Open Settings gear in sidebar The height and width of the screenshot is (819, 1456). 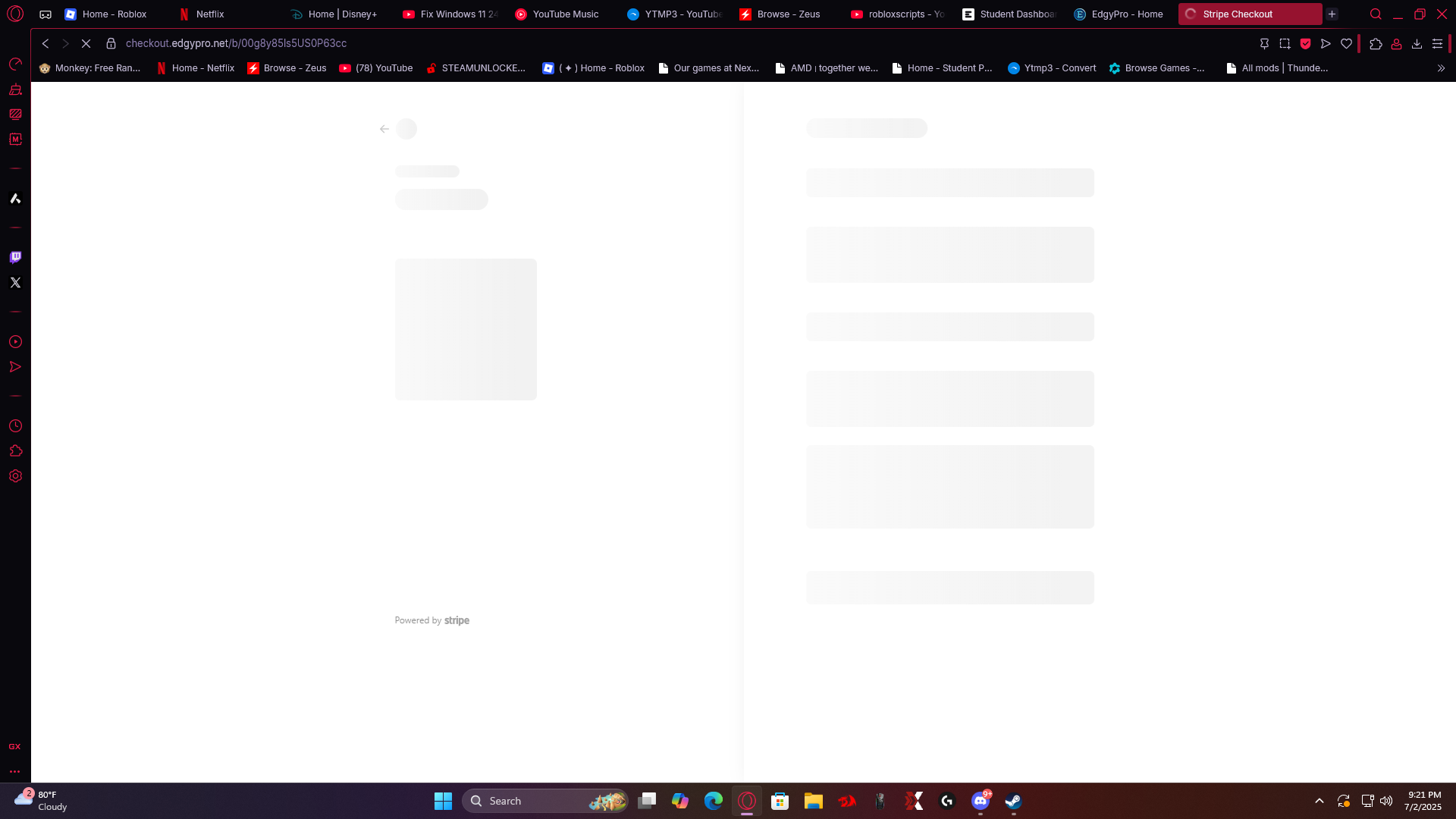[x=15, y=476]
